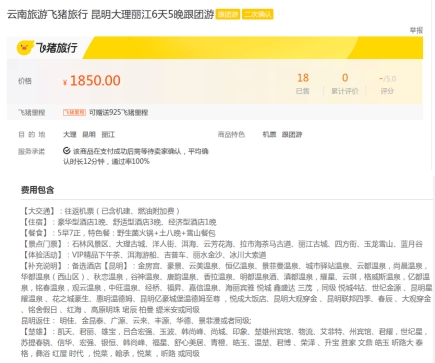Click the 机票 feature label
Screen dimensions: 435x363
(x=269, y=135)
